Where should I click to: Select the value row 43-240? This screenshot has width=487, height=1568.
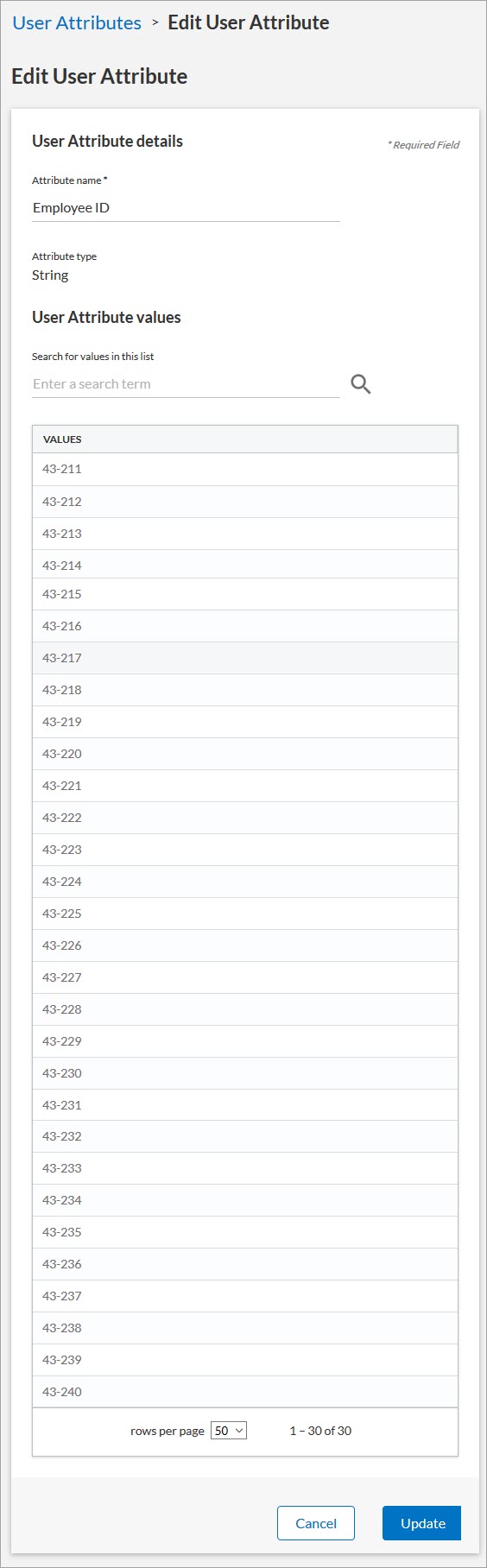click(x=245, y=1392)
